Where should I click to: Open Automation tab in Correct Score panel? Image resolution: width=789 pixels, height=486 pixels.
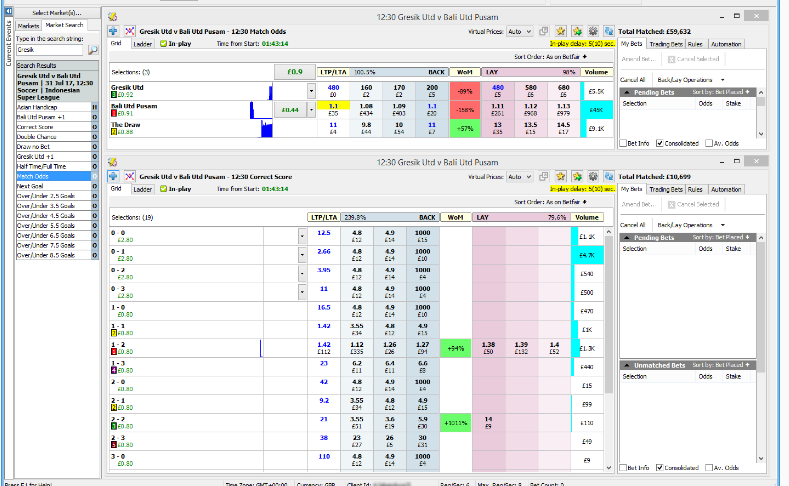tap(726, 190)
